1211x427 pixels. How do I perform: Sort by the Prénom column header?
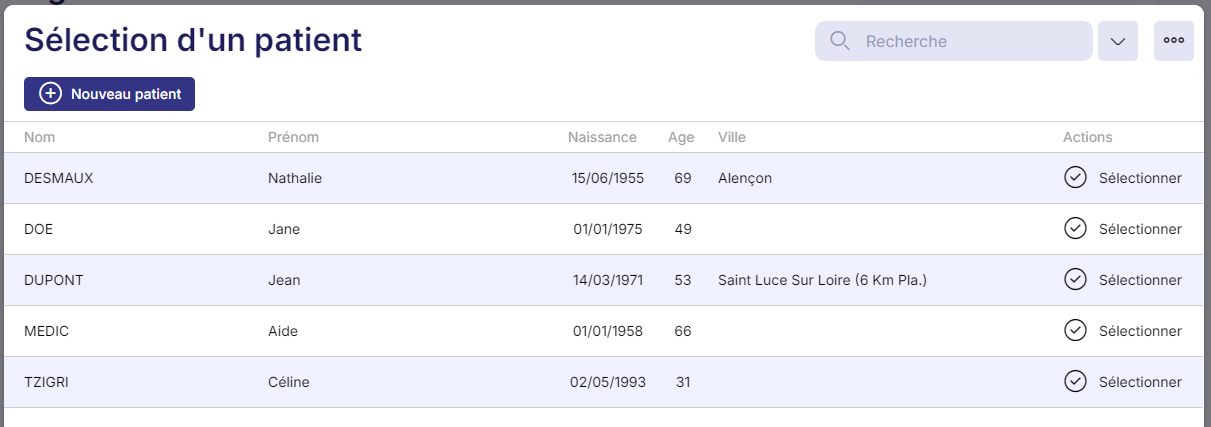[293, 137]
